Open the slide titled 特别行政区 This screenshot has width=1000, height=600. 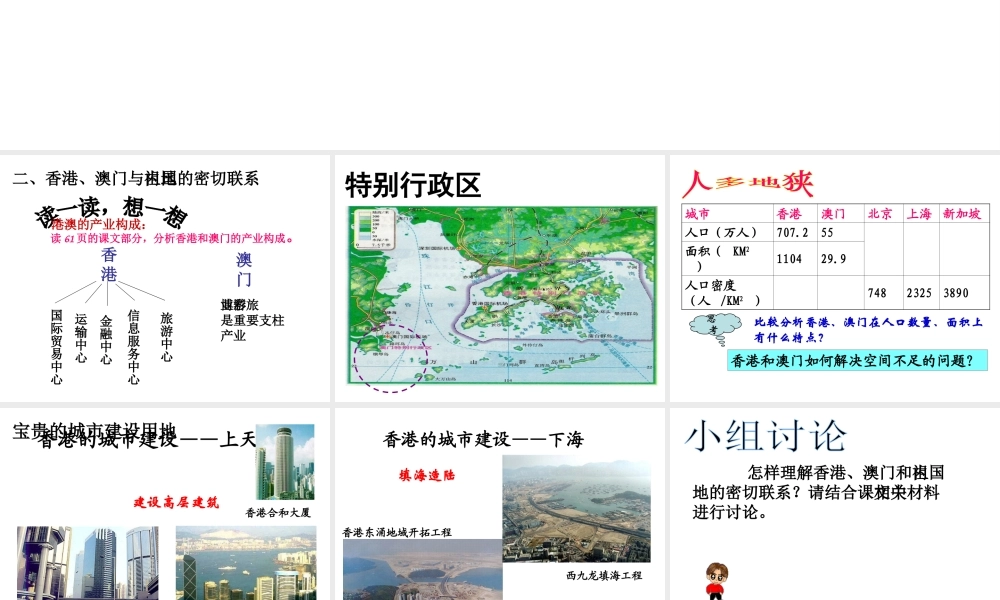pyautogui.click(x=499, y=278)
